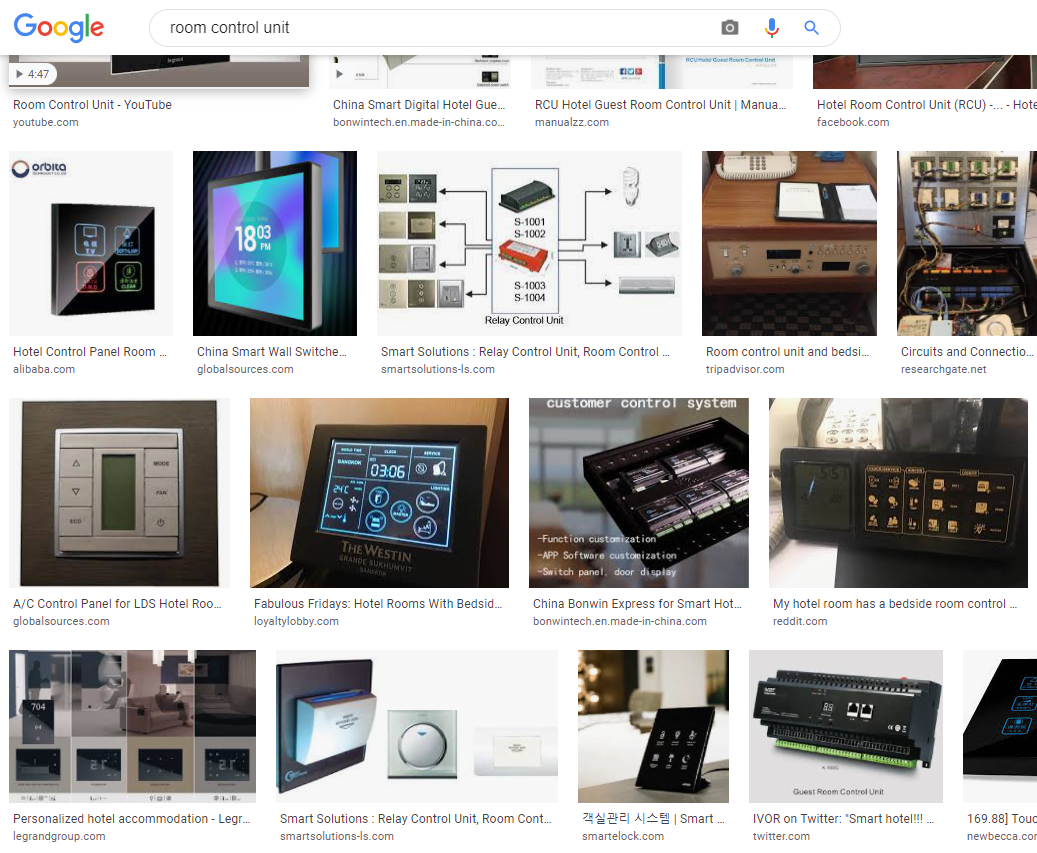1037x853 pixels.
Task: Open 'Personalized hotel accommodation - Legr...' title
Action: tap(132, 819)
